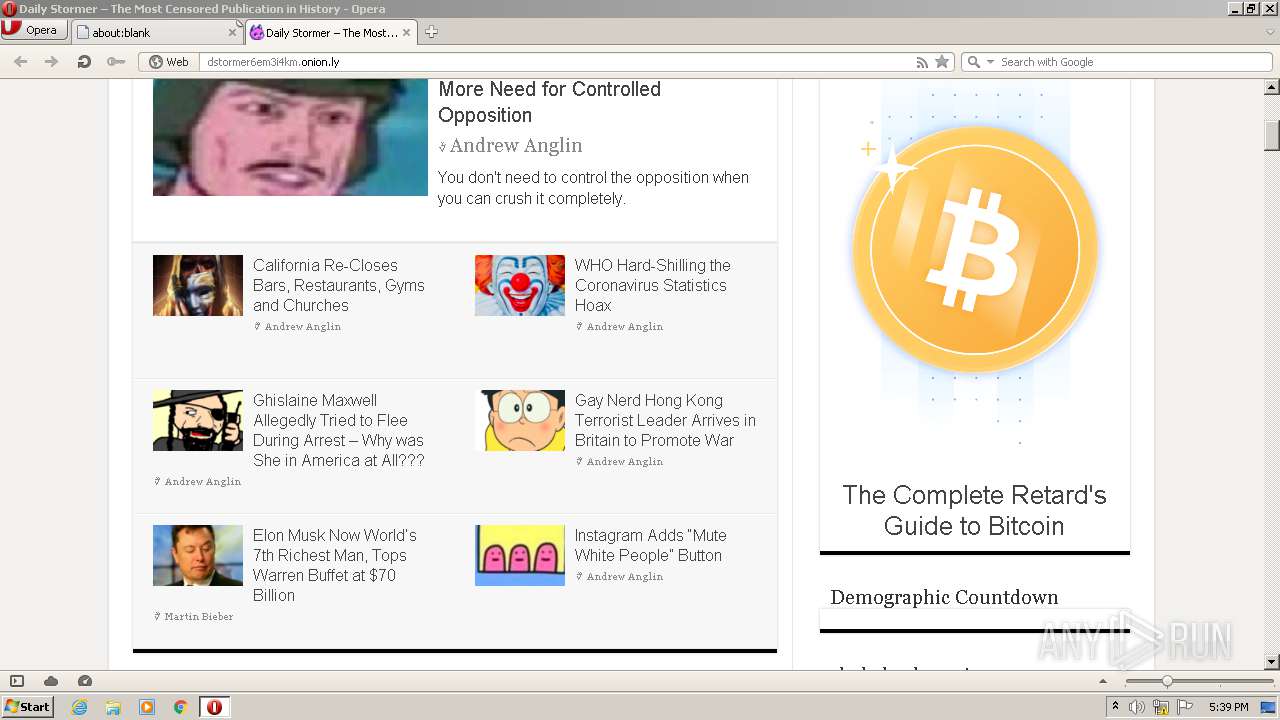Click the California article thumbnail image
1280x720 pixels.
pyautogui.click(x=198, y=285)
